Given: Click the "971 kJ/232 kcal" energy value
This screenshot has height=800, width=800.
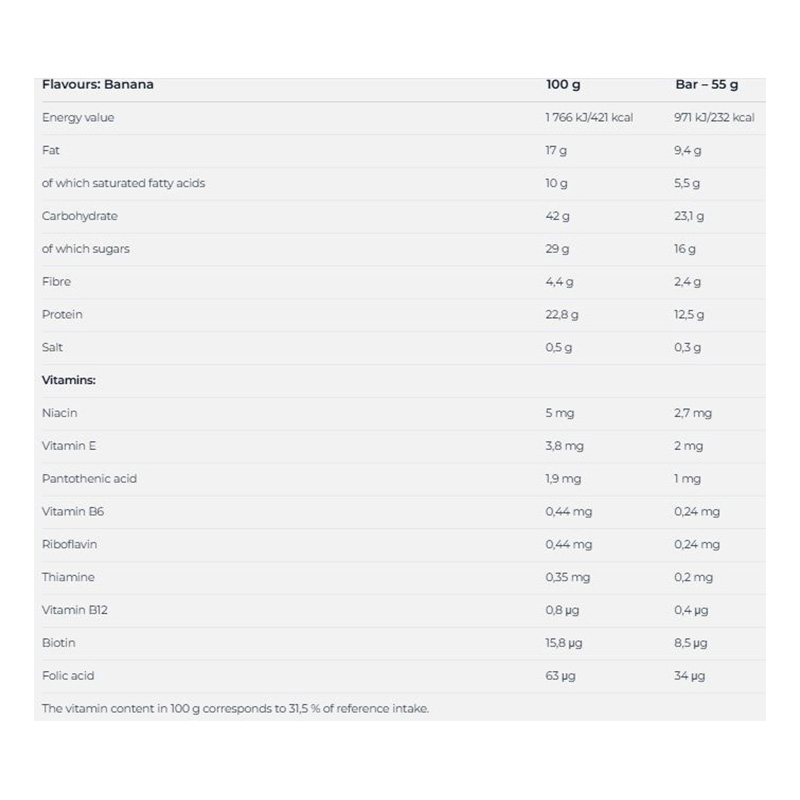Looking at the screenshot, I should click(714, 118).
